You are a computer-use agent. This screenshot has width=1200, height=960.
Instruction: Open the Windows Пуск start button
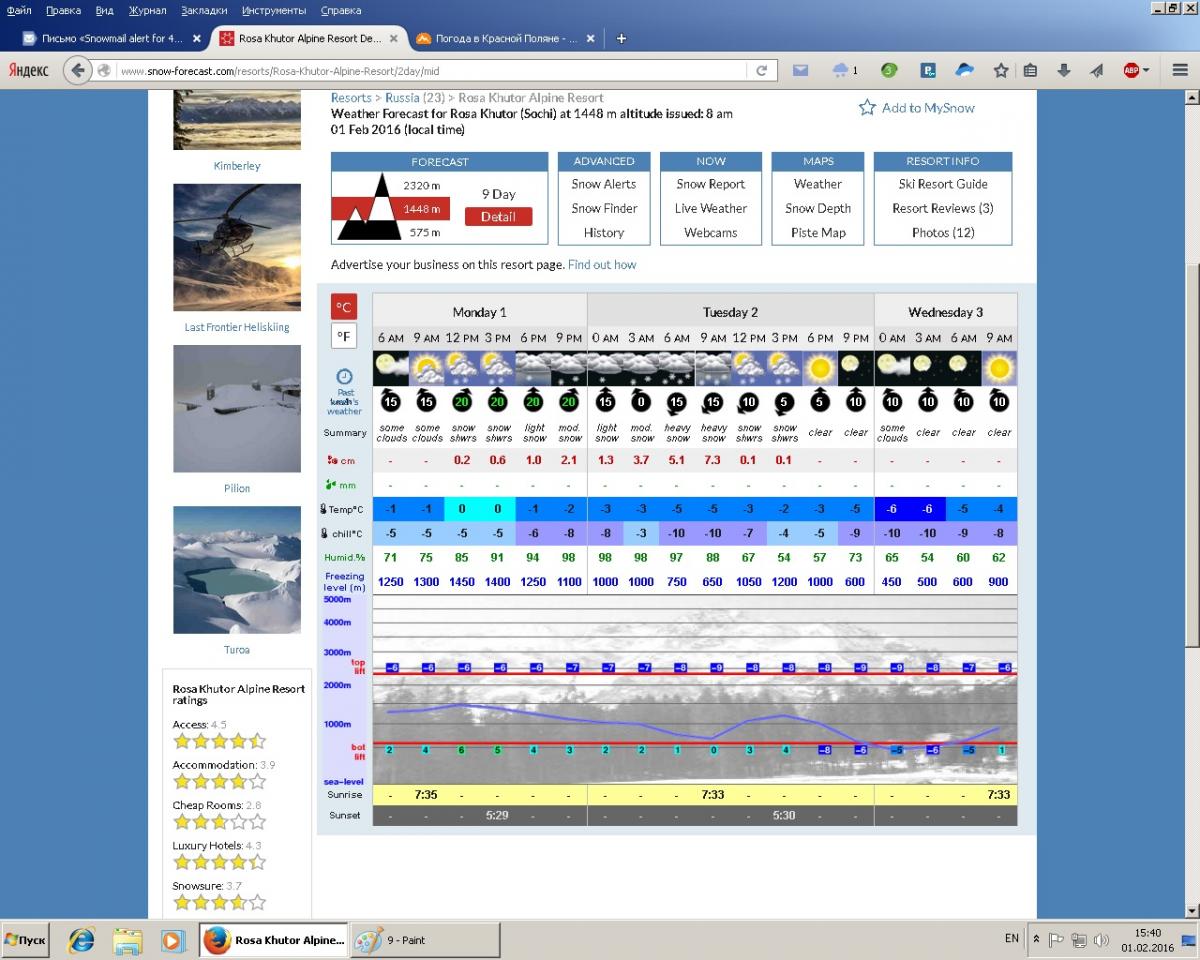[26, 940]
